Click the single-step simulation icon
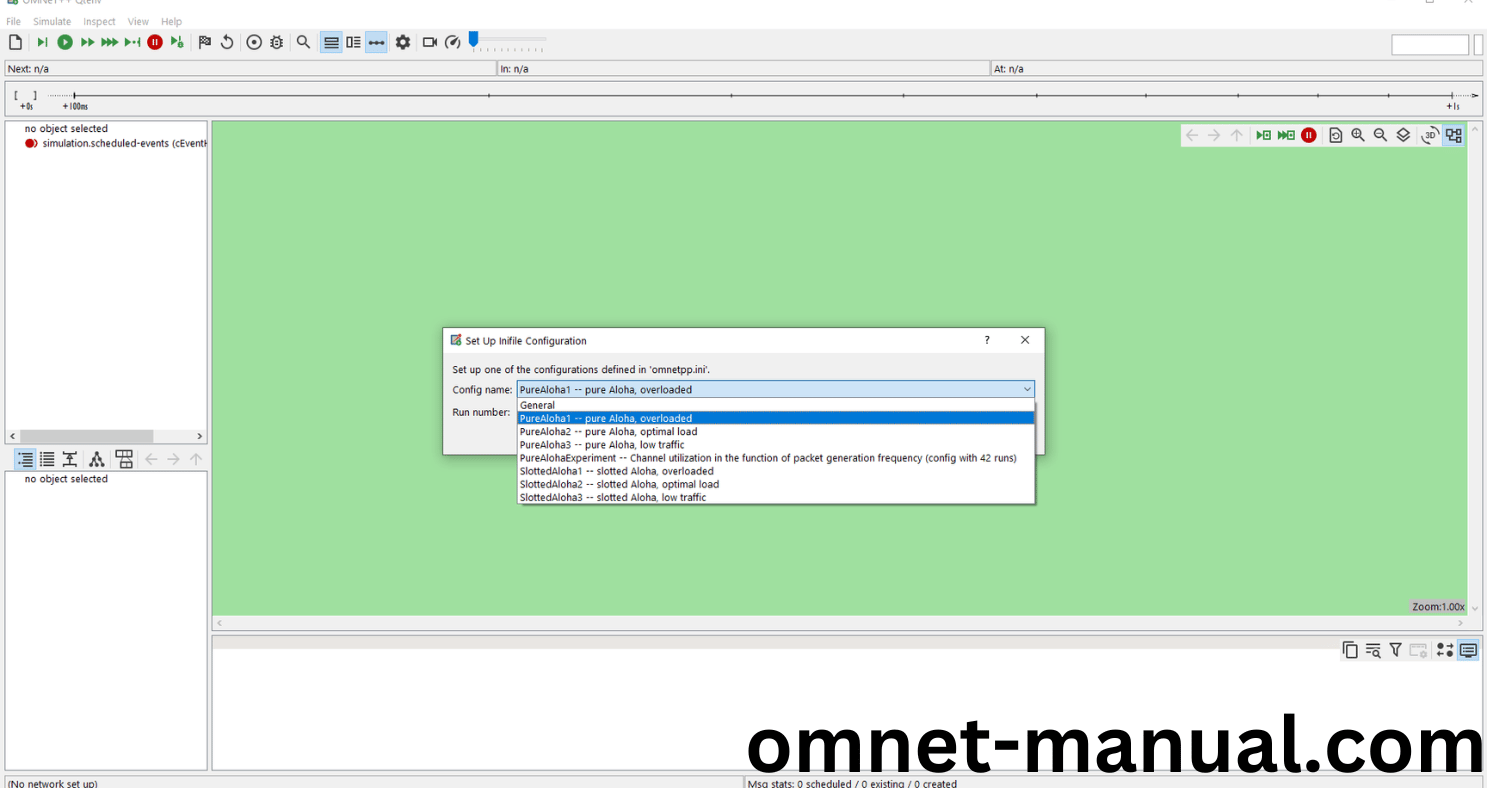This screenshot has height=788, width=1487. coord(42,42)
